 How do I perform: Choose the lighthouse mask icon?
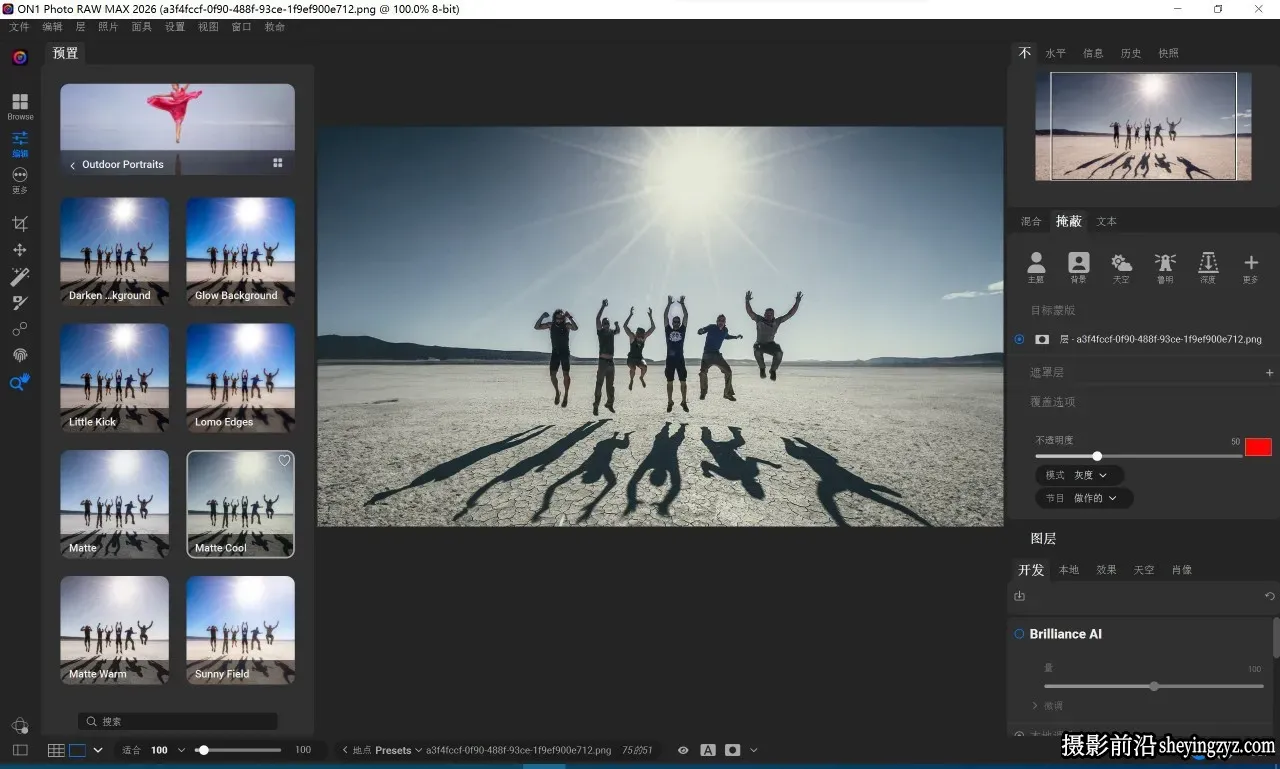tap(1165, 267)
